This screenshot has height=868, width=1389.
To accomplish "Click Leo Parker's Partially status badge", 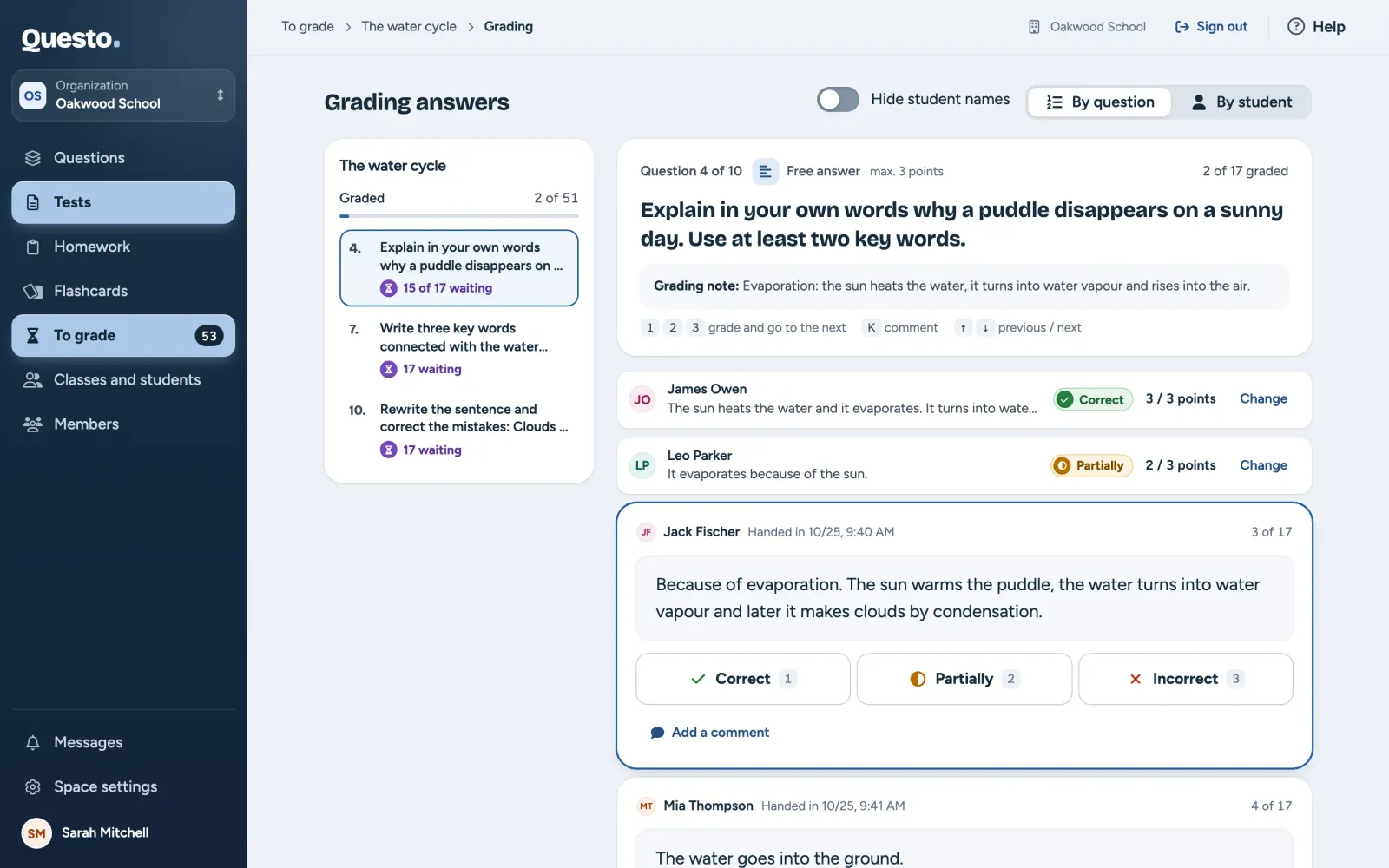I will coord(1091,465).
